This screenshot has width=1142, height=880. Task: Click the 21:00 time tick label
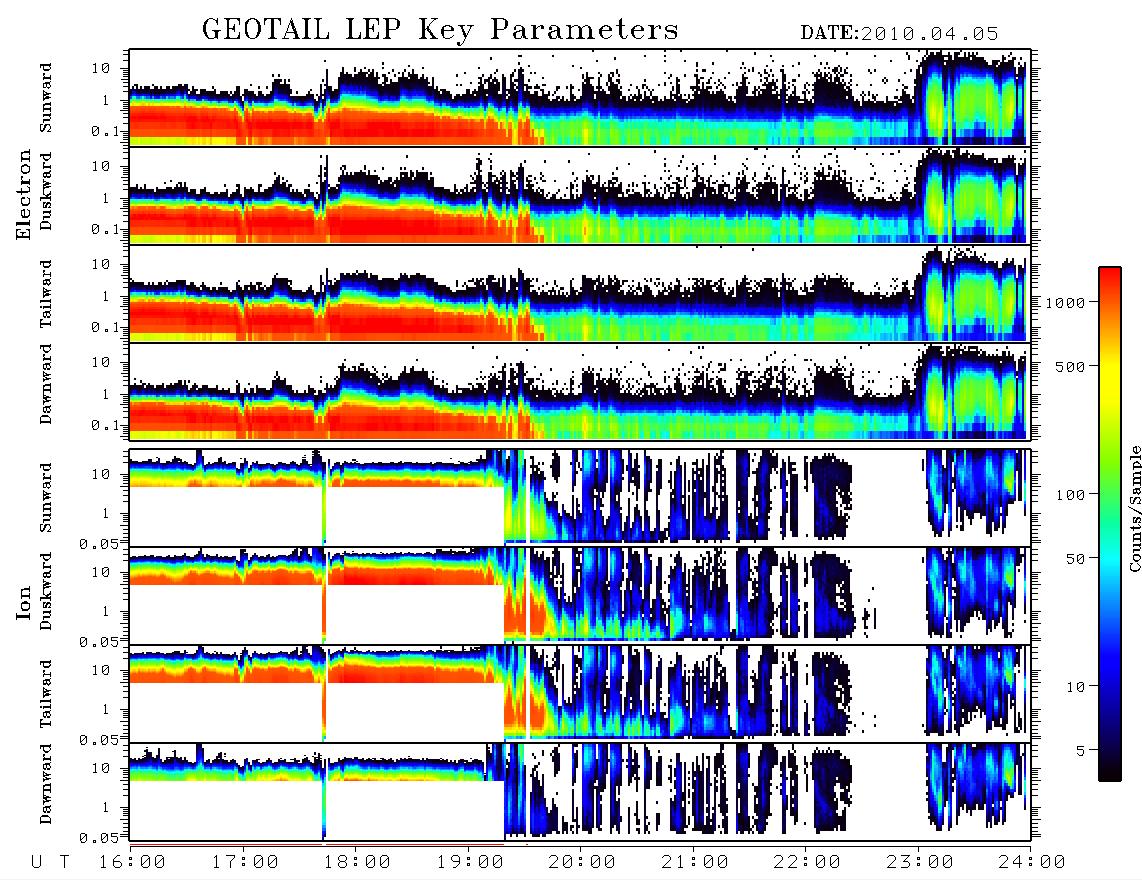[695, 863]
